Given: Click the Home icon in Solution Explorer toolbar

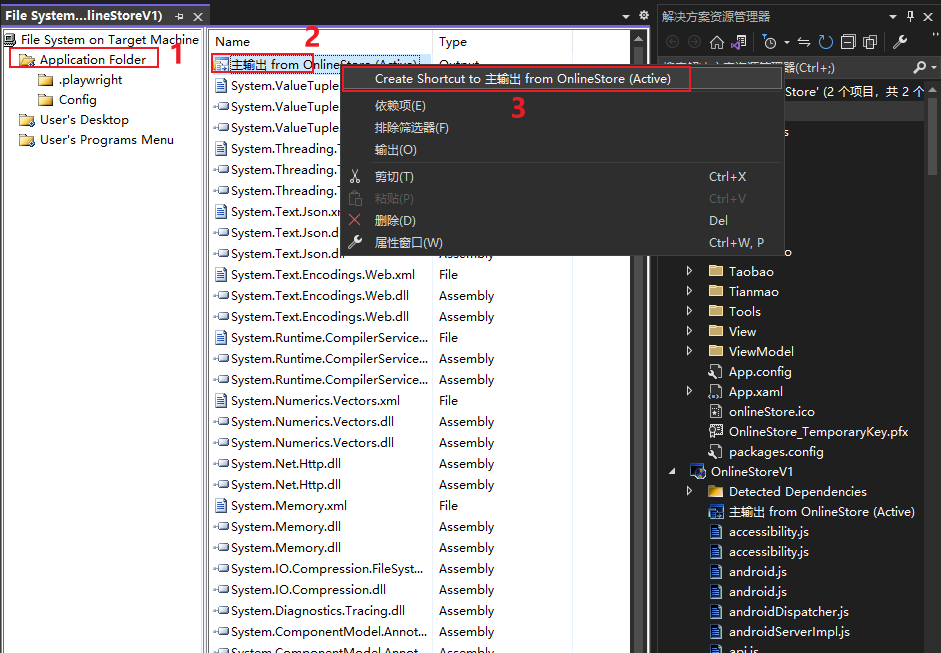Looking at the screenshot, I should coord(716,42).
